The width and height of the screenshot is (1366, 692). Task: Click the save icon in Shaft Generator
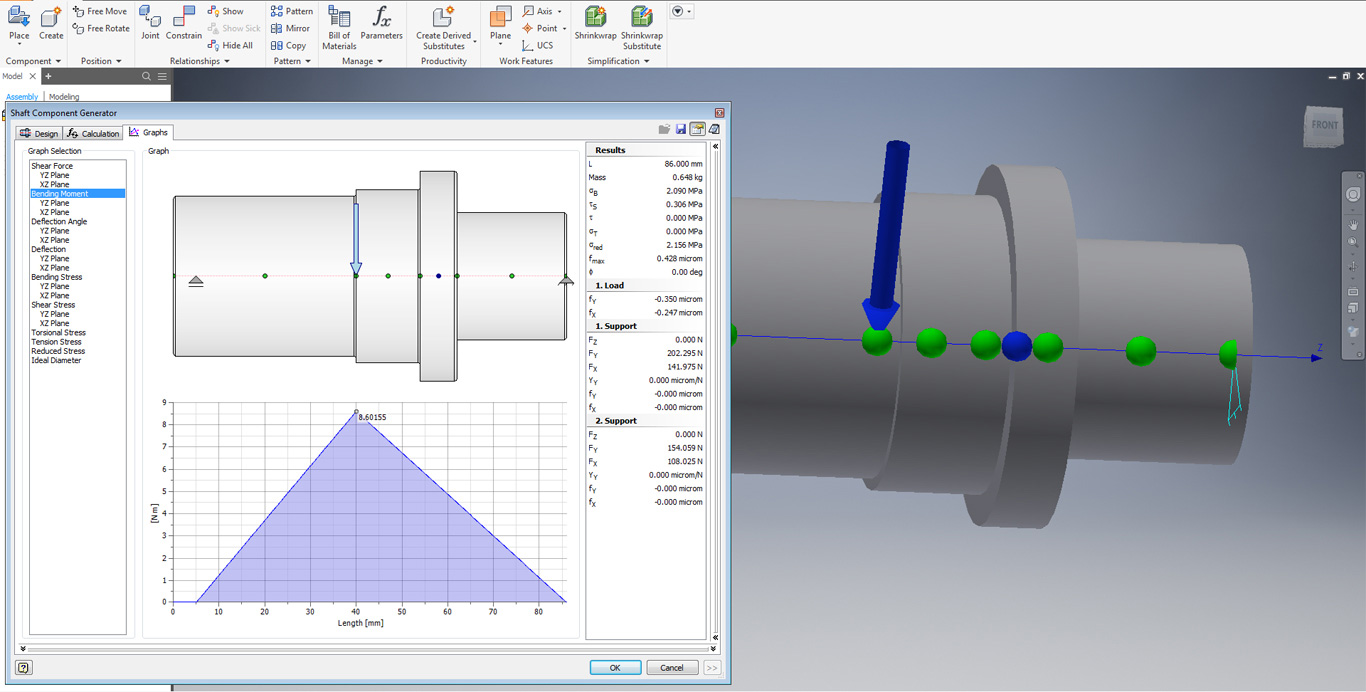(681, 129)
